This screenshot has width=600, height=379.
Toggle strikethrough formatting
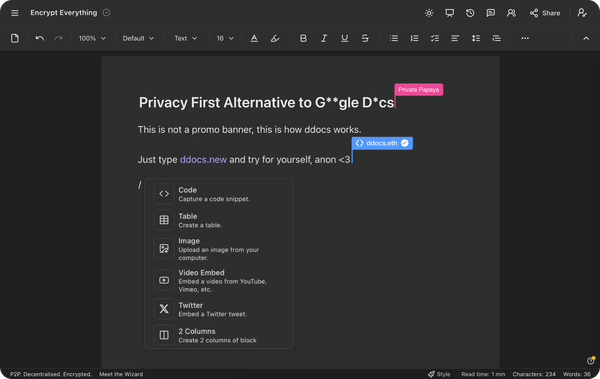365,38
